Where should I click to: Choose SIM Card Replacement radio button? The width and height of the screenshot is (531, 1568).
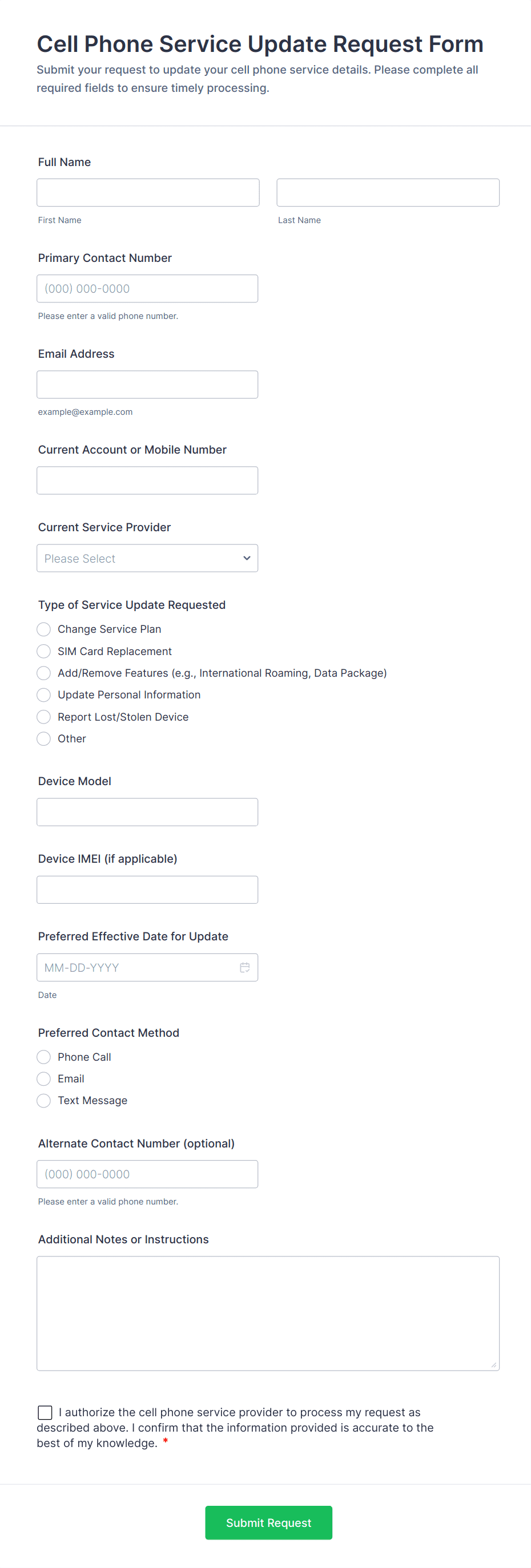44,651
